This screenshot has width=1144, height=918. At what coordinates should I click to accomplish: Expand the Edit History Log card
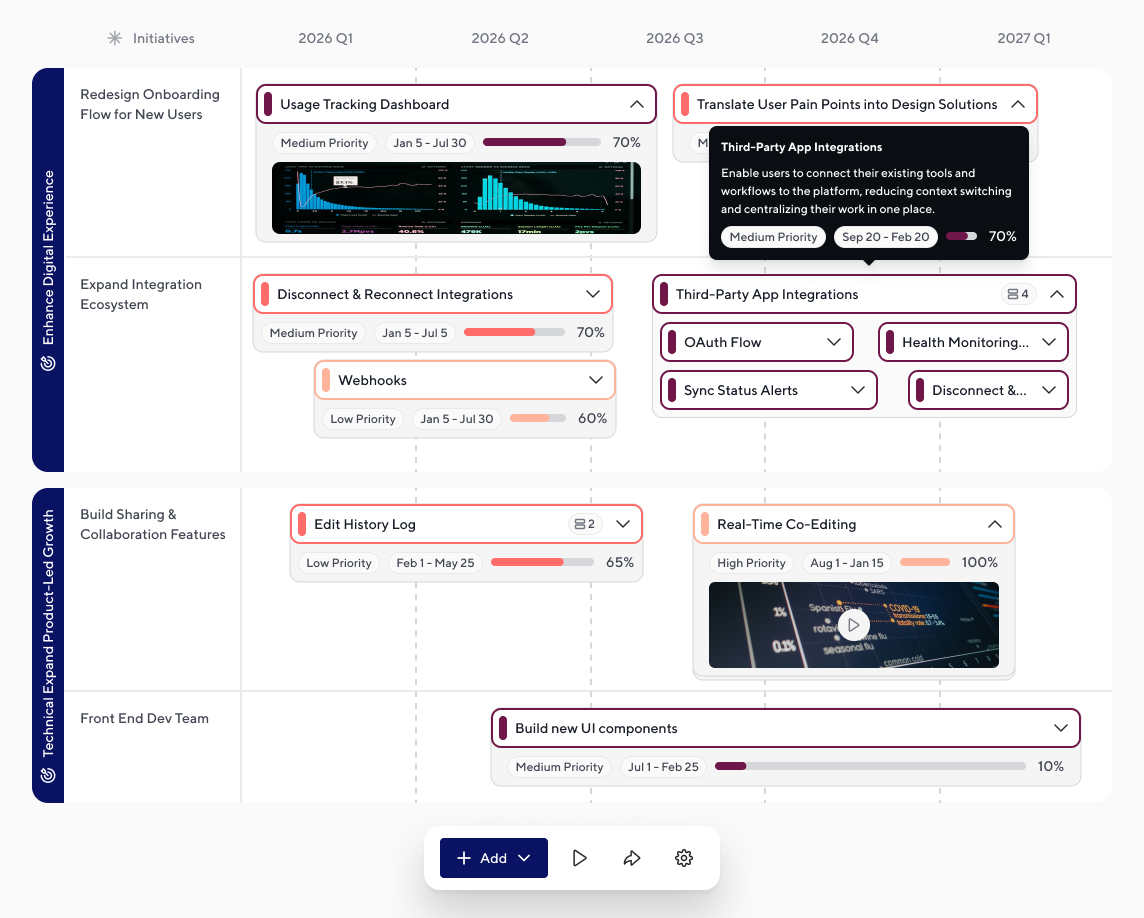[623, 524]
